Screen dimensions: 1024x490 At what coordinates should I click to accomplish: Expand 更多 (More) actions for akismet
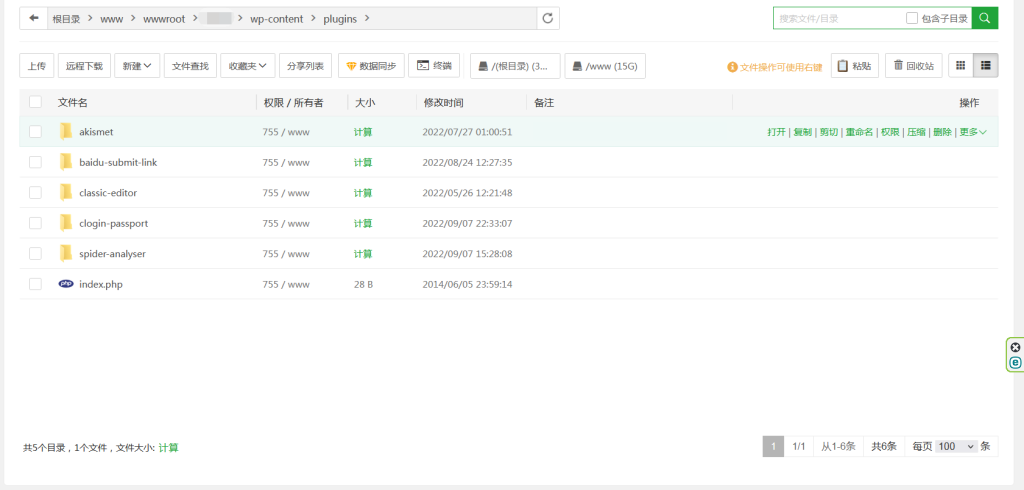[973, 132]
